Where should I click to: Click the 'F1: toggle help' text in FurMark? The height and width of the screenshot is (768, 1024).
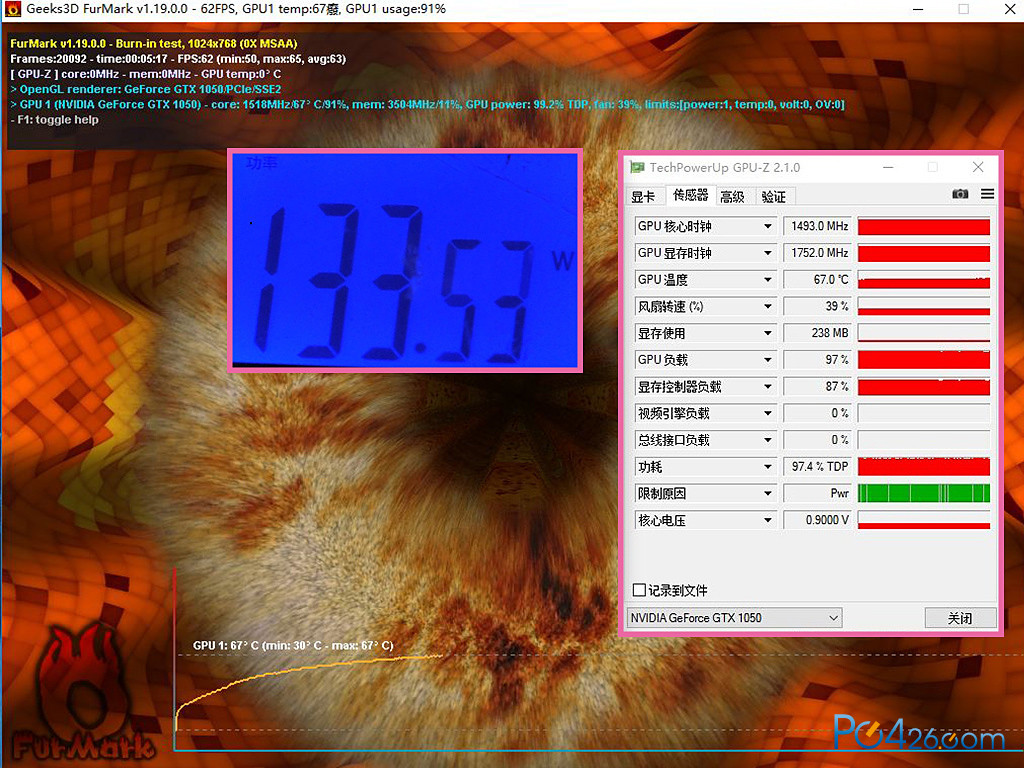point(58,120)
